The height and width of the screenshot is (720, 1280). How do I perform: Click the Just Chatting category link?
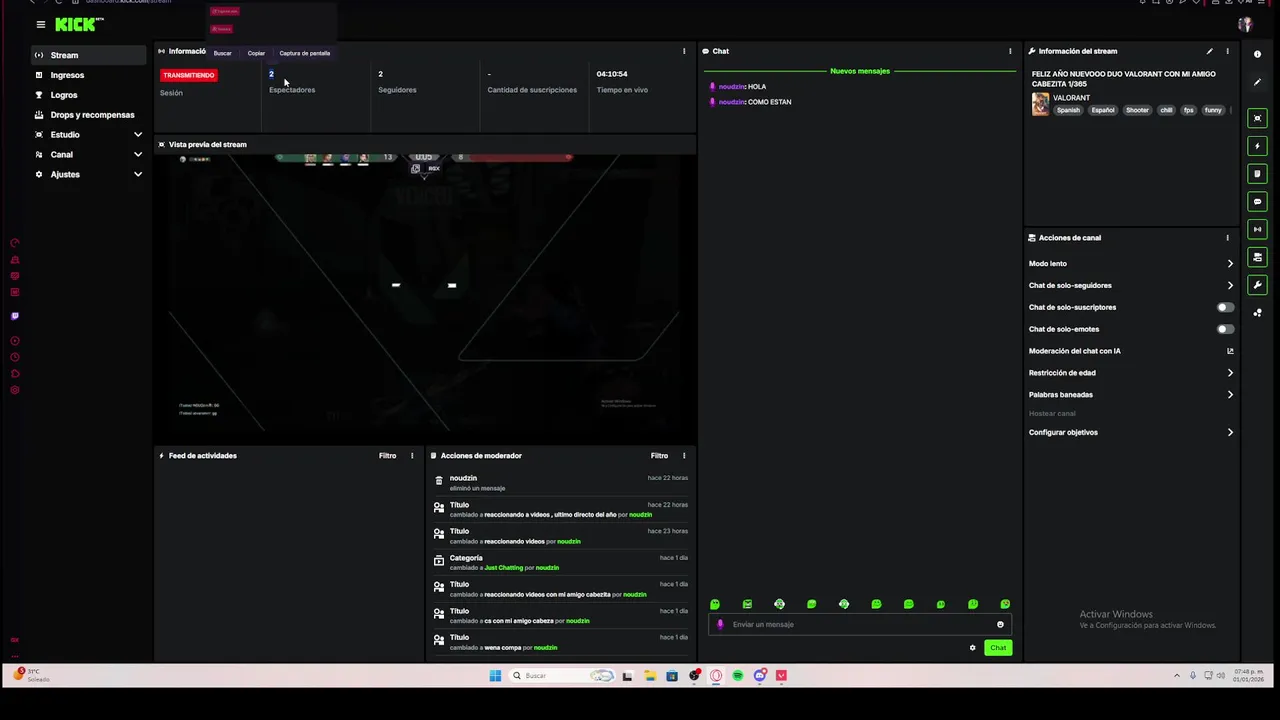(503, 568)
